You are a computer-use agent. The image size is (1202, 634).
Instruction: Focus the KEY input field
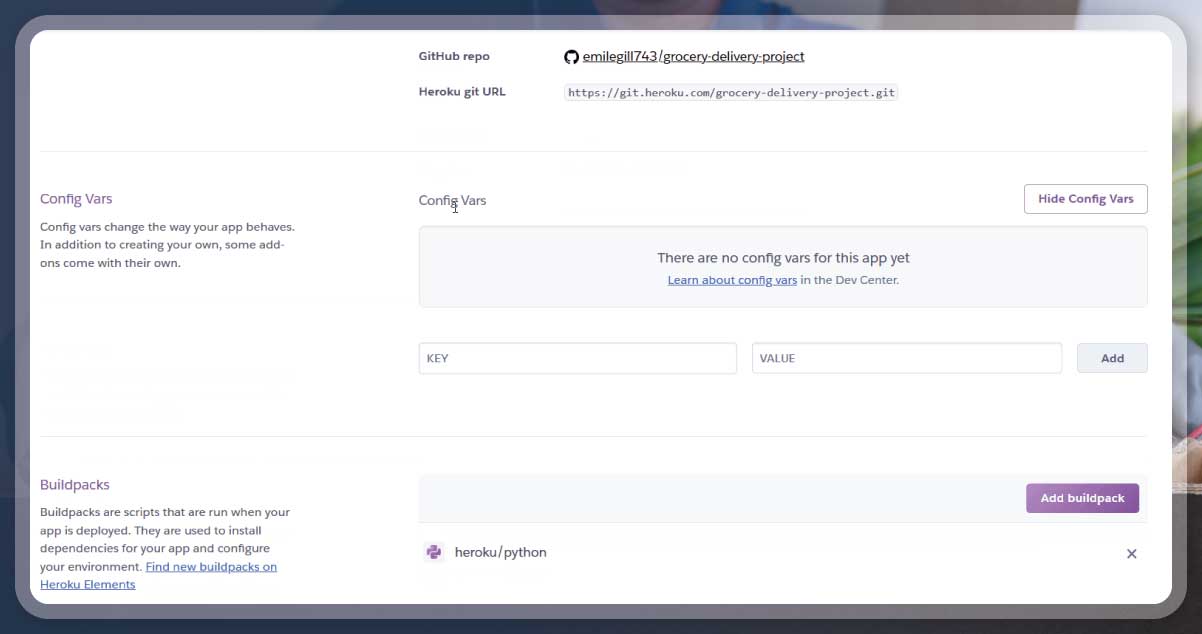pyautogui.click(x=577, y=358)
